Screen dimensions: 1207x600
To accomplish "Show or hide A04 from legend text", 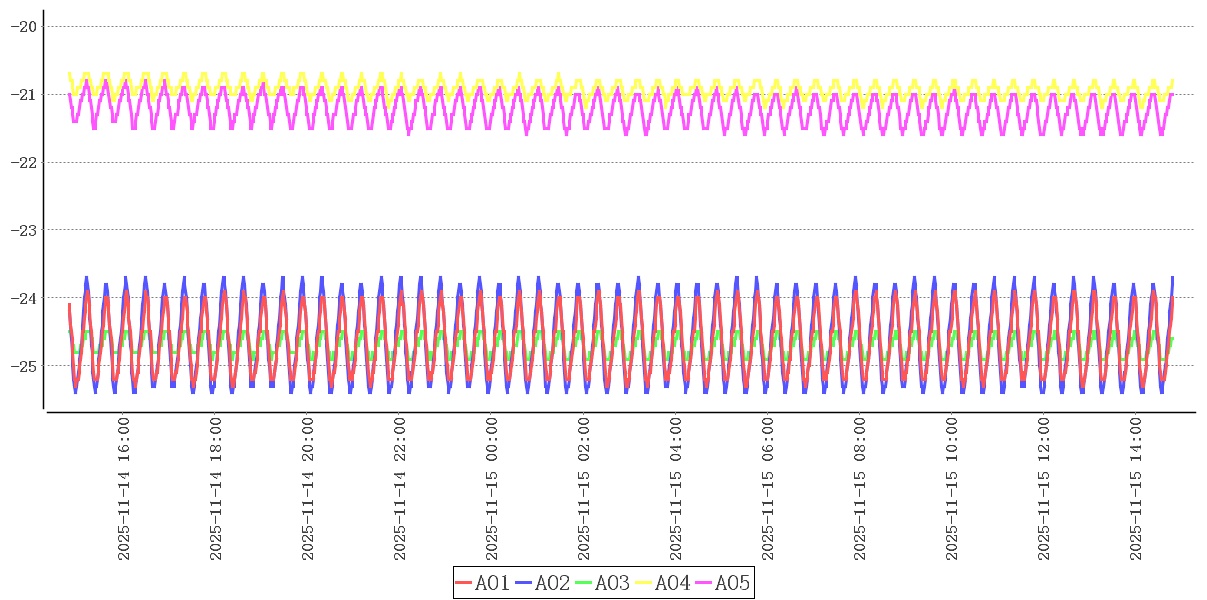I will pos(672,583).
